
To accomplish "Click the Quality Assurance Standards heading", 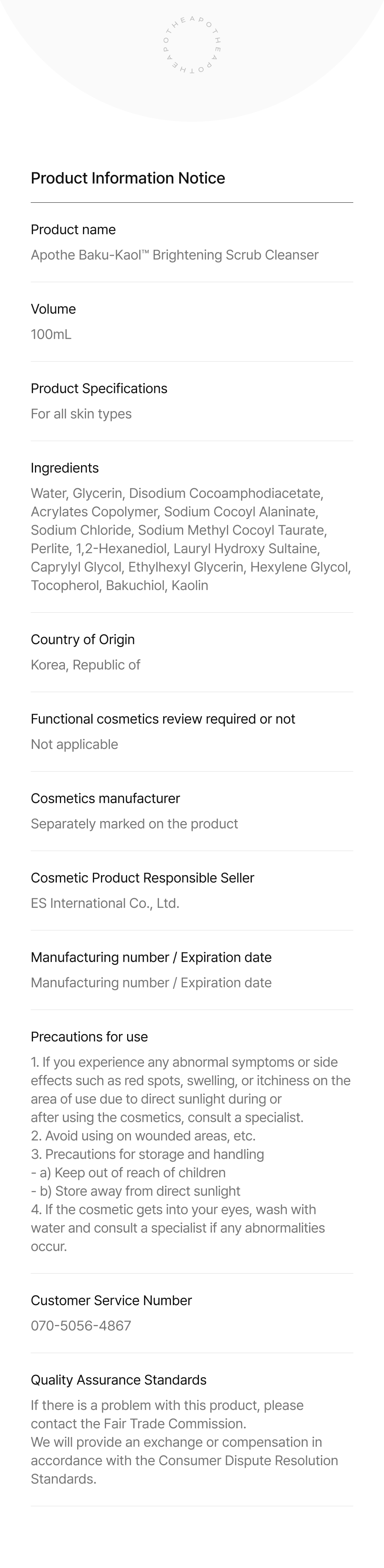I will pyautogui.click(x=119, y=1380).
